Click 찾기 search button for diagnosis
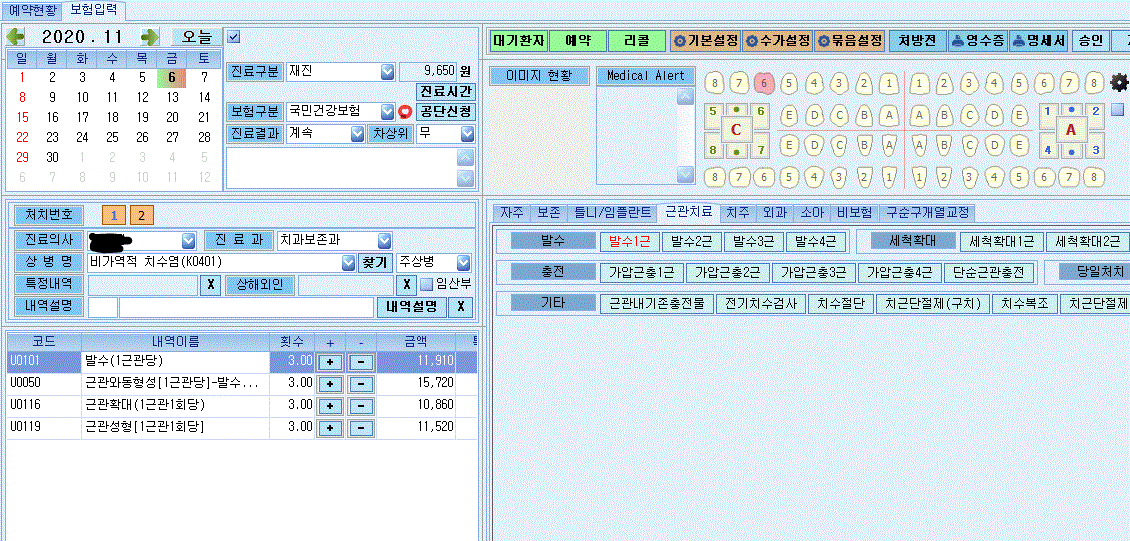 pos(375,262)
